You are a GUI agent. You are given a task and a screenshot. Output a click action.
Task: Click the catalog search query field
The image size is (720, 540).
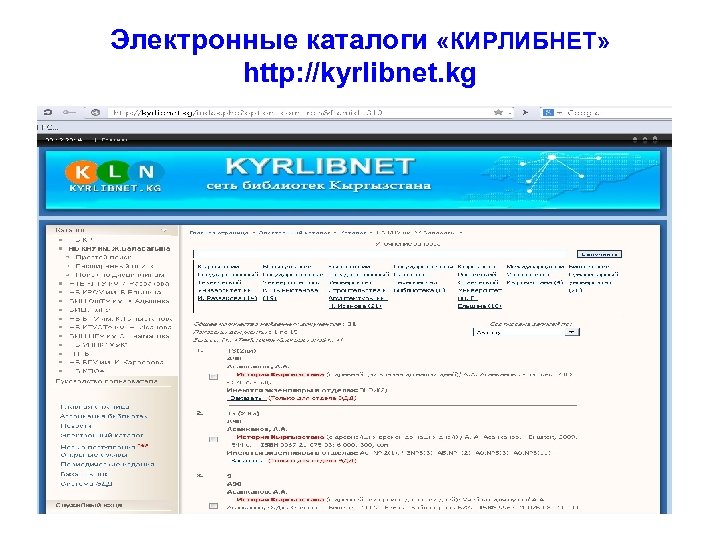point(382,254)
